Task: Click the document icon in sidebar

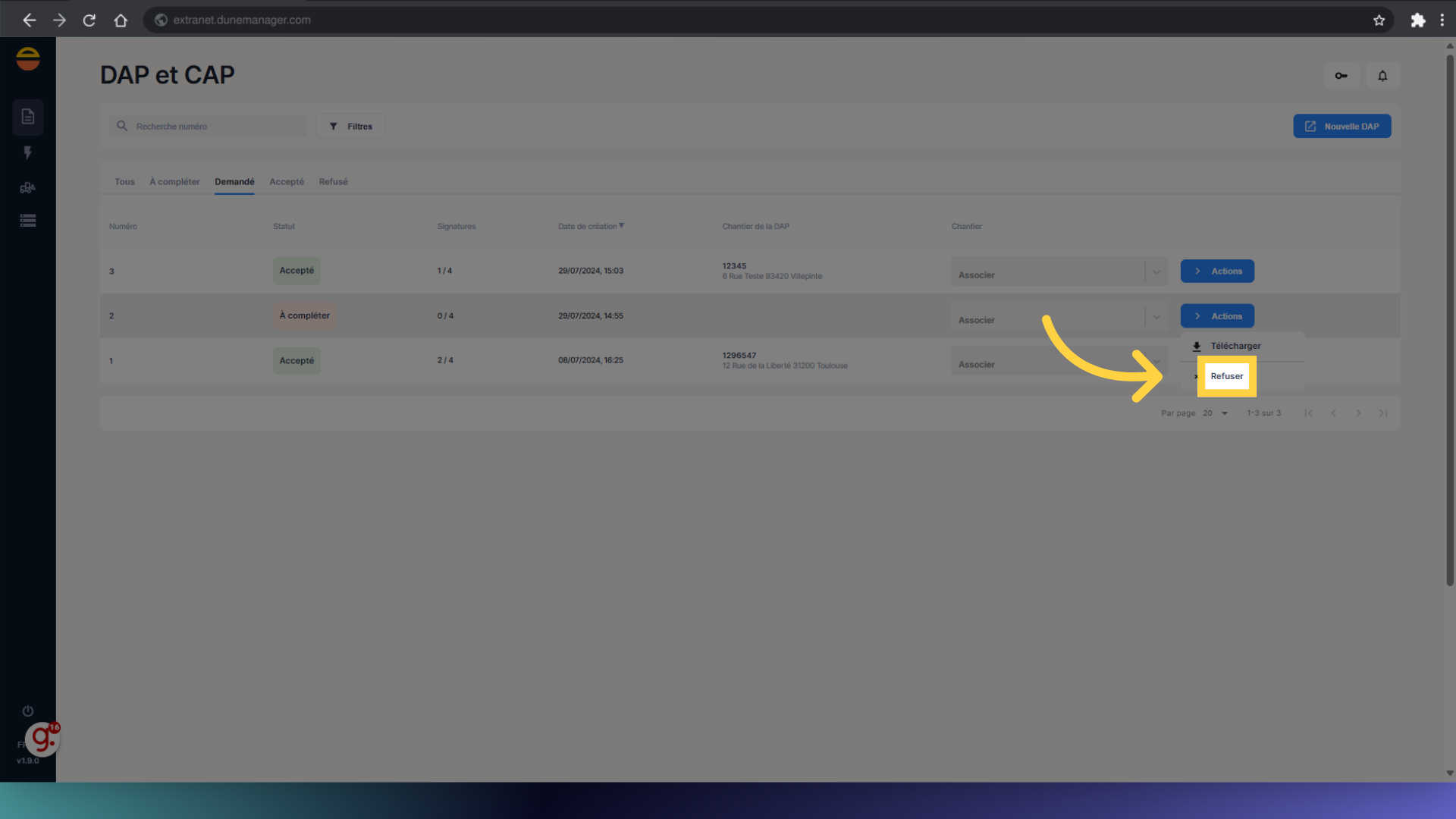Action: (28, 117)
